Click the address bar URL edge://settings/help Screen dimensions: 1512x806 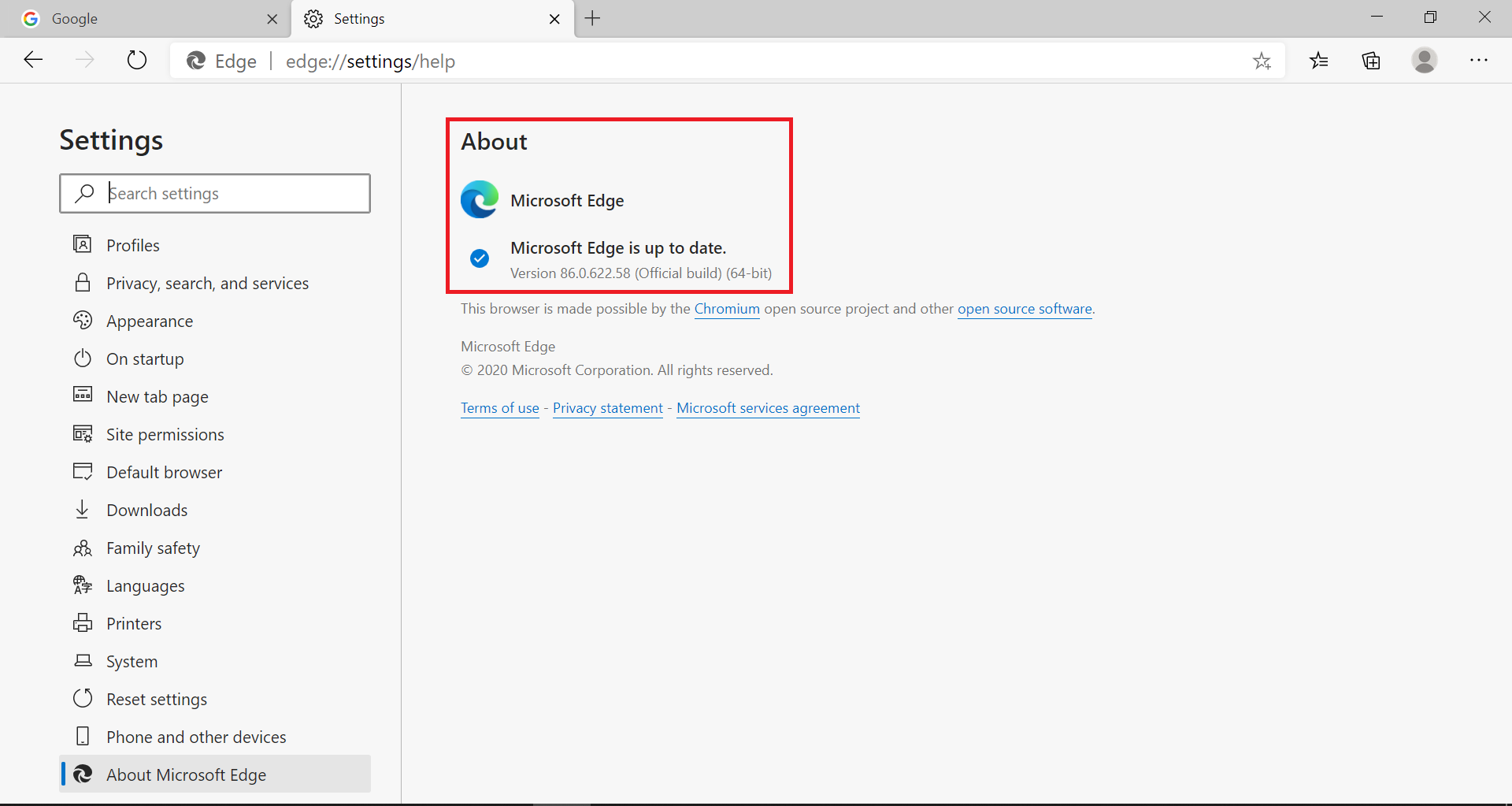click(x=370, y=61)
